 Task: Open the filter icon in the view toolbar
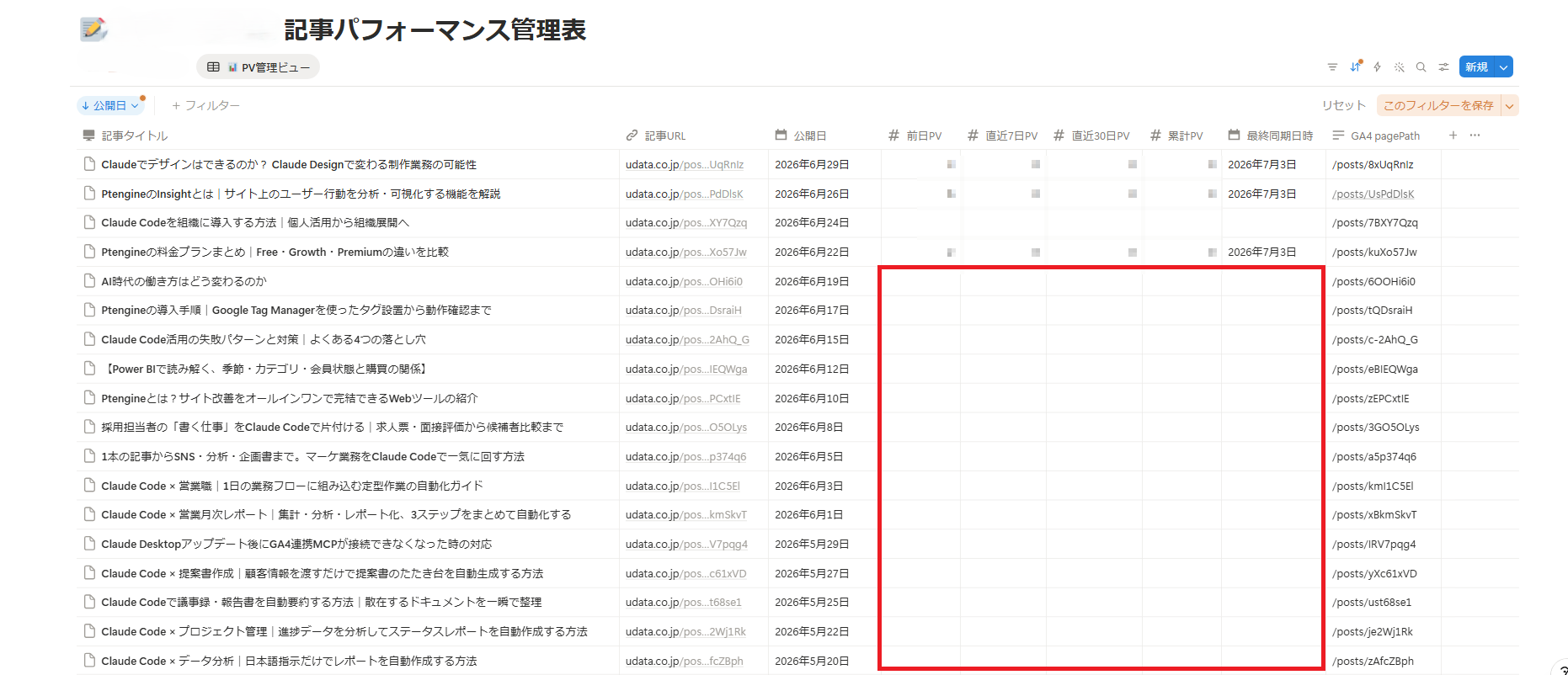click(1332, 67)
